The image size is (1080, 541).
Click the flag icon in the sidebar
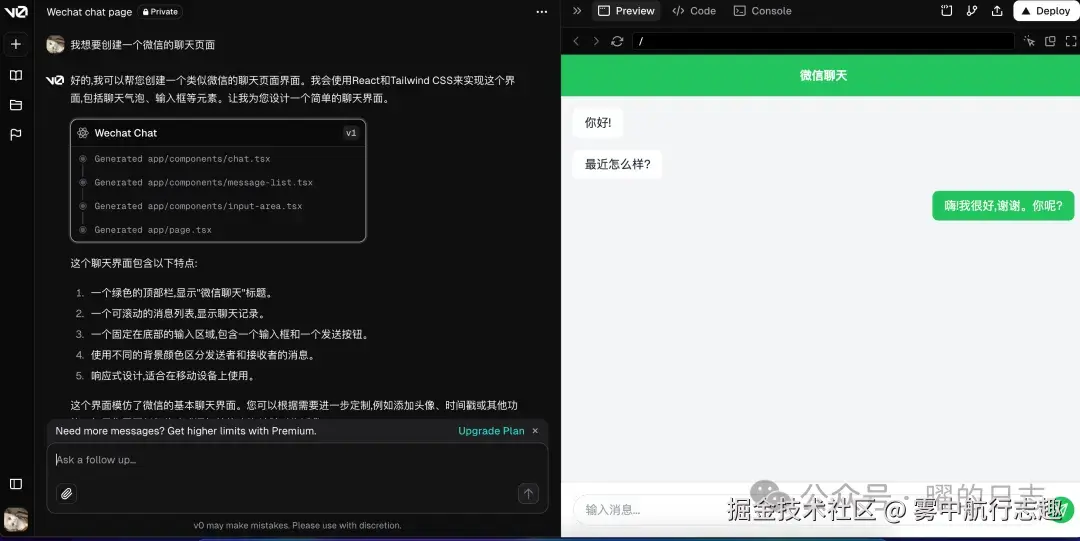click(x=16, y=134)
